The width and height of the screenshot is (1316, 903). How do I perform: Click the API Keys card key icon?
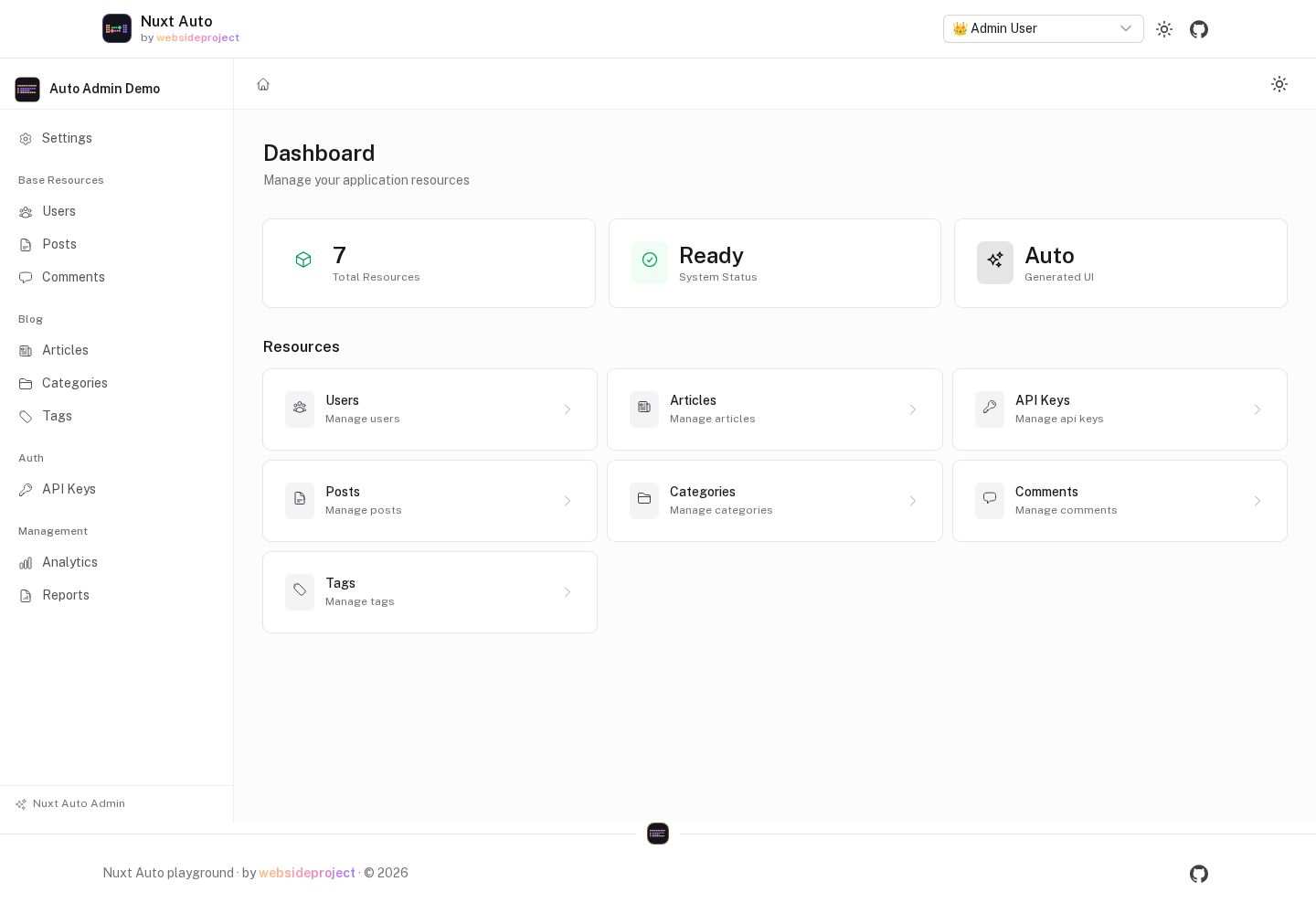coord(990,408)
